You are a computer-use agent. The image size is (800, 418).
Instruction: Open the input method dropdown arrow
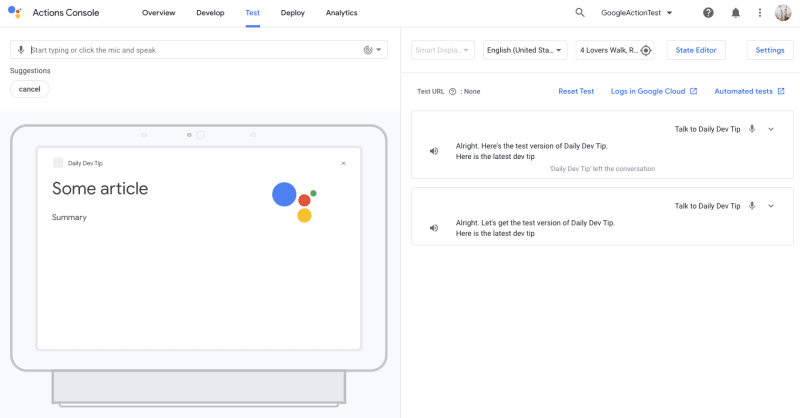click(379, 50)
